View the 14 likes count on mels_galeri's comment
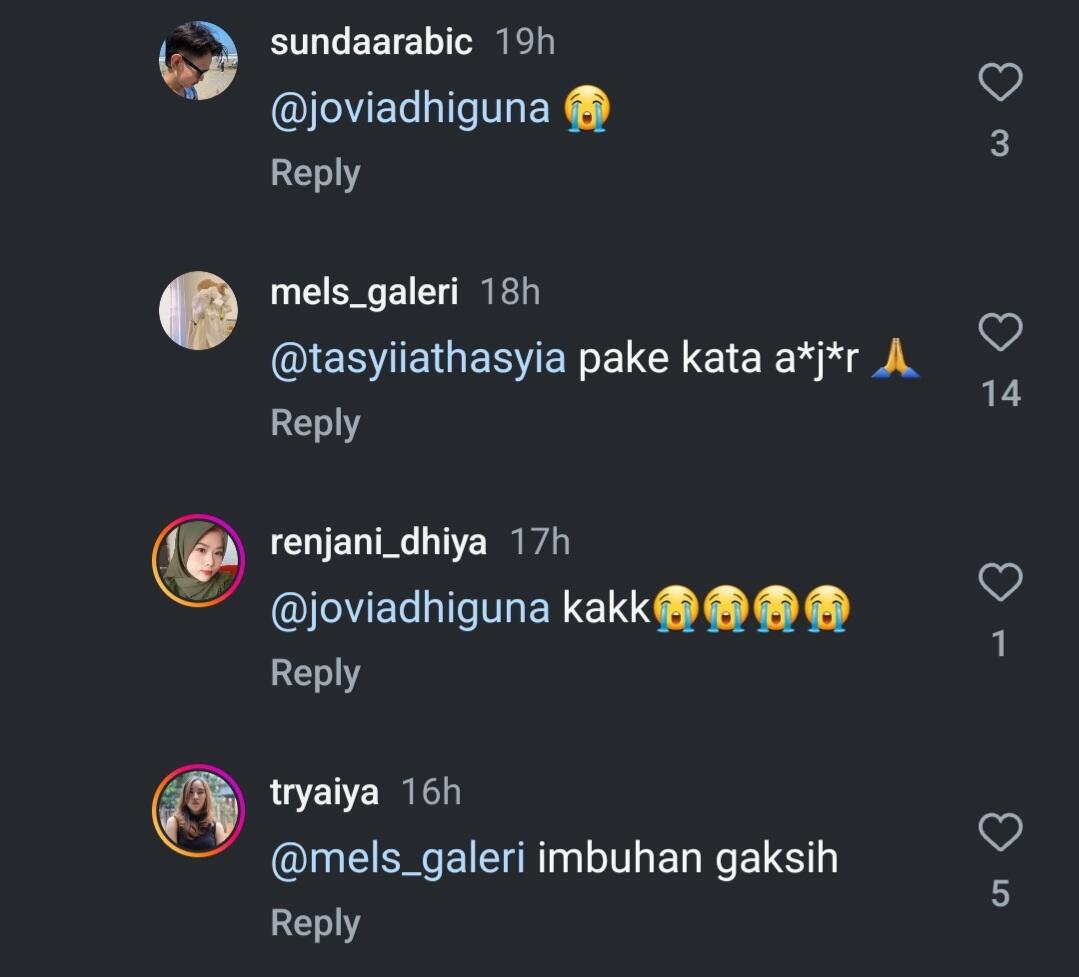This screenshot has width=1079, height=977. [x=1001, y=394]
